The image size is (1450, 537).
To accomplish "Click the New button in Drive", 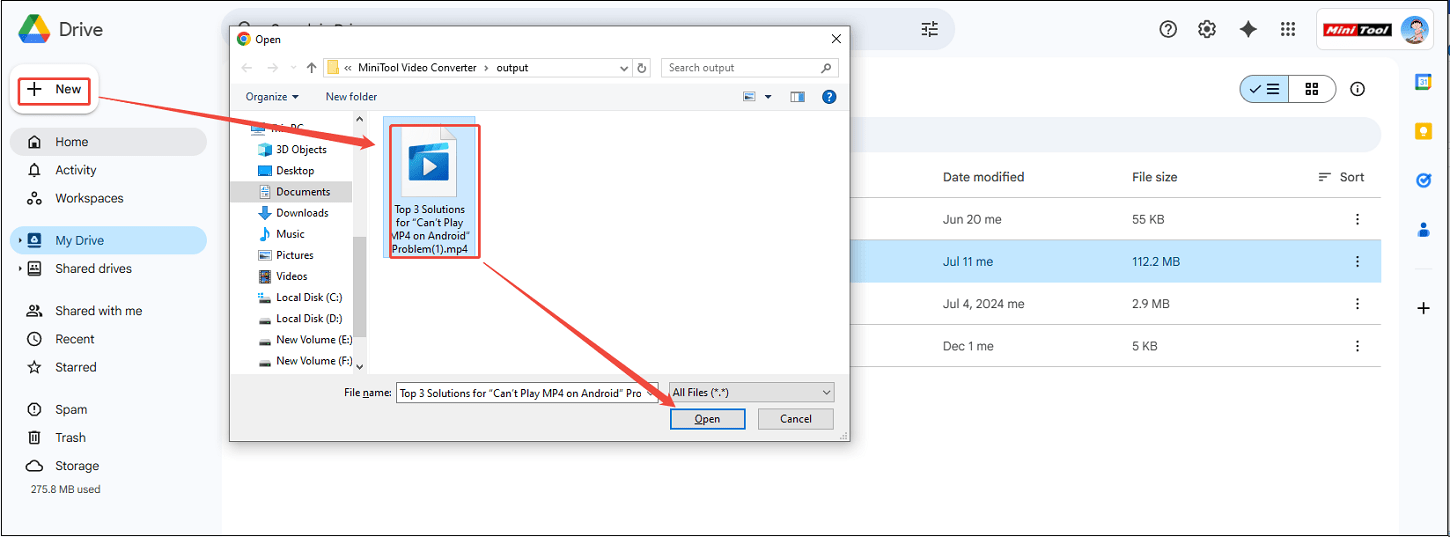I will (54, 90).
